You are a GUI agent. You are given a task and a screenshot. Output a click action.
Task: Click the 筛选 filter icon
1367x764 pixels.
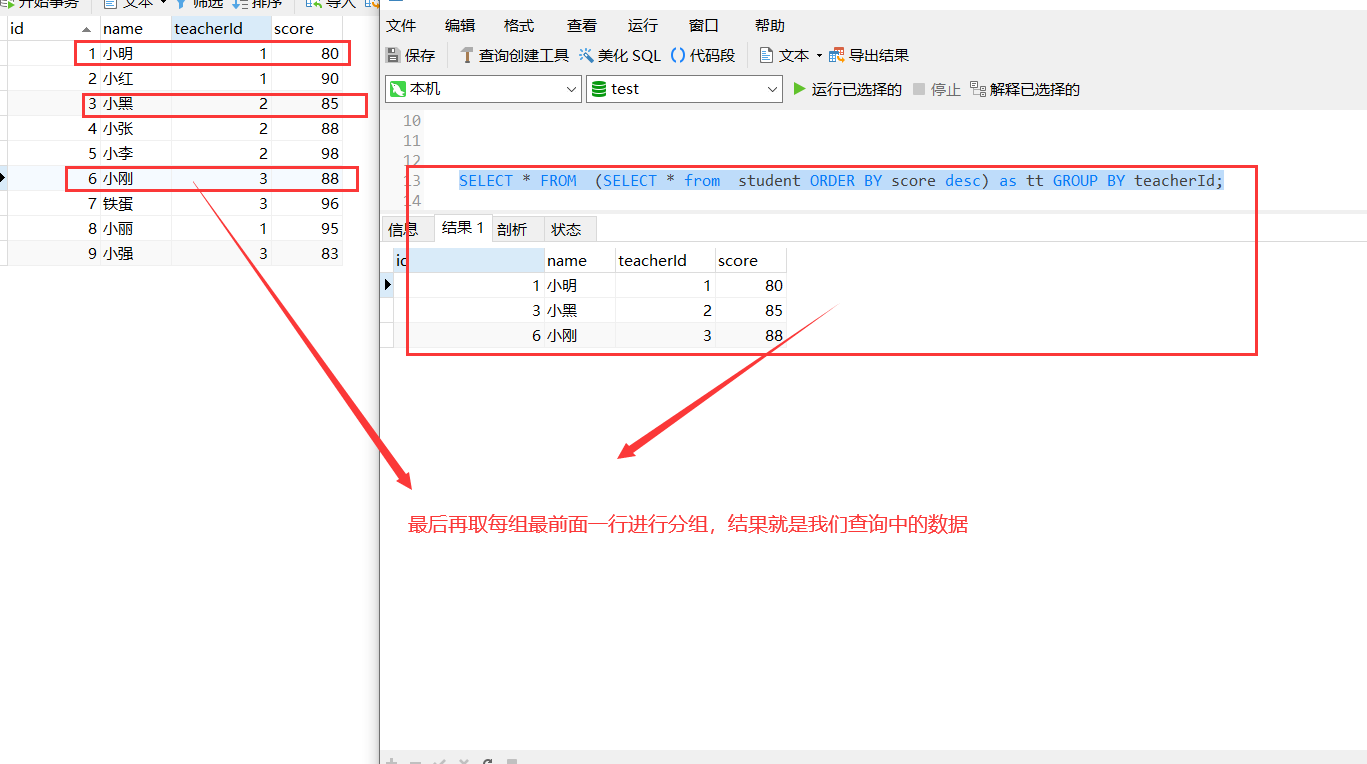[199, 5]
